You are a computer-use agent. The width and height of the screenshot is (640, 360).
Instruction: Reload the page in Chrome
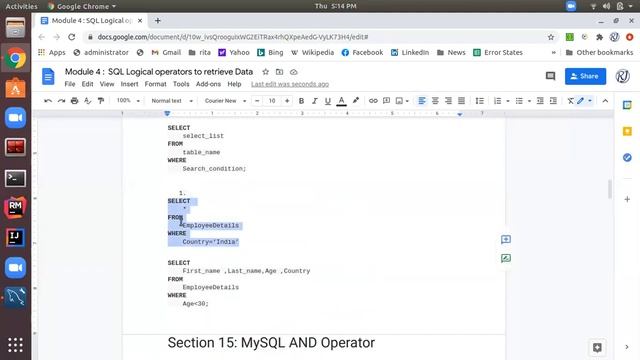coord(71,37)
